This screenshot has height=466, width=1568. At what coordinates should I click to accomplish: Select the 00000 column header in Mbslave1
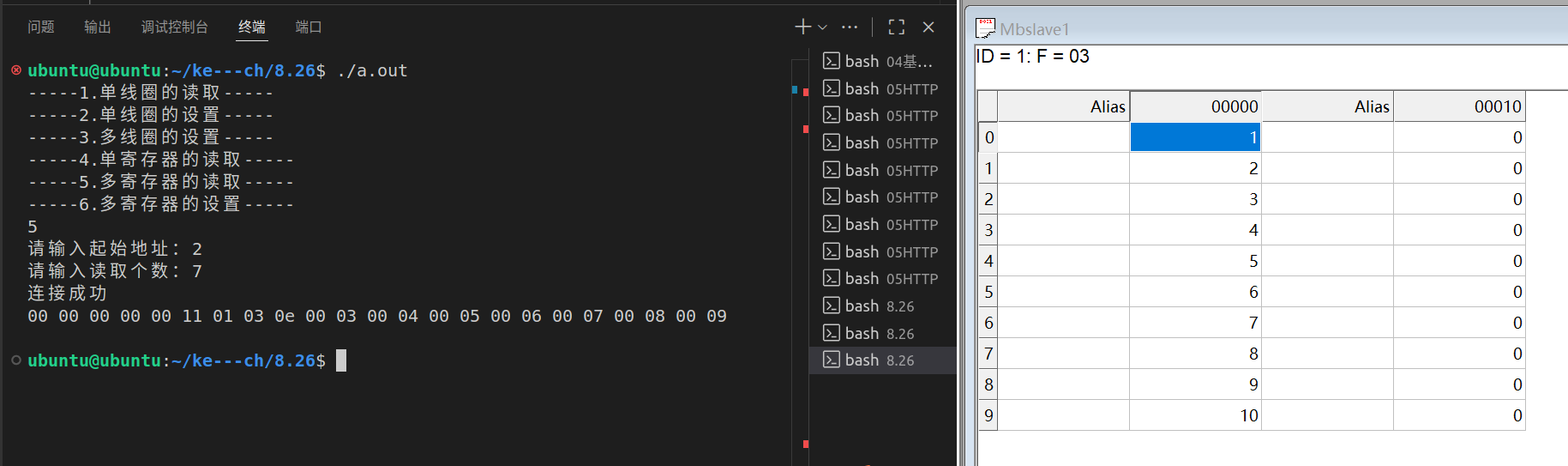click(1195, 106)
